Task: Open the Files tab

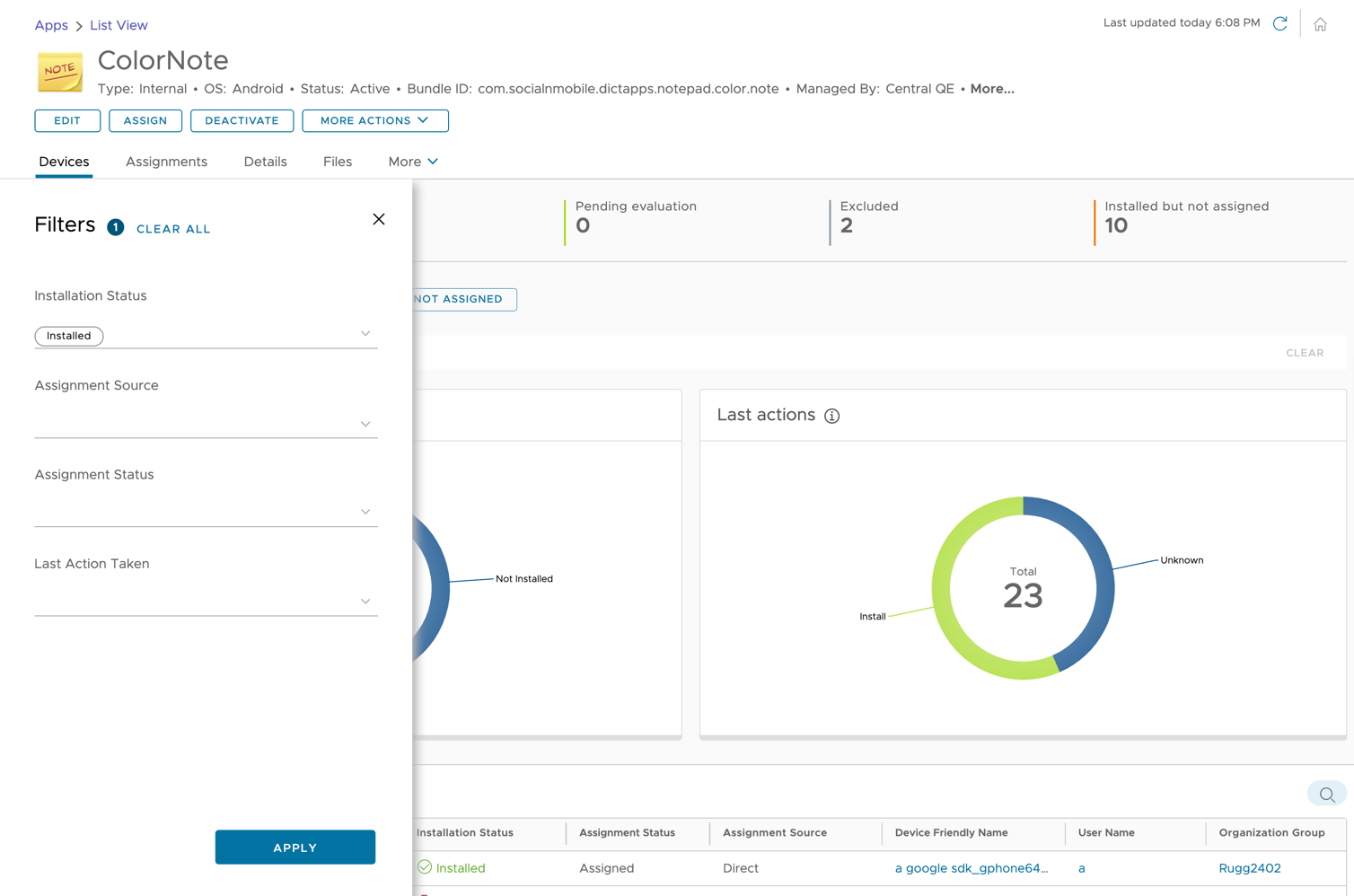Action: [338, 162]
